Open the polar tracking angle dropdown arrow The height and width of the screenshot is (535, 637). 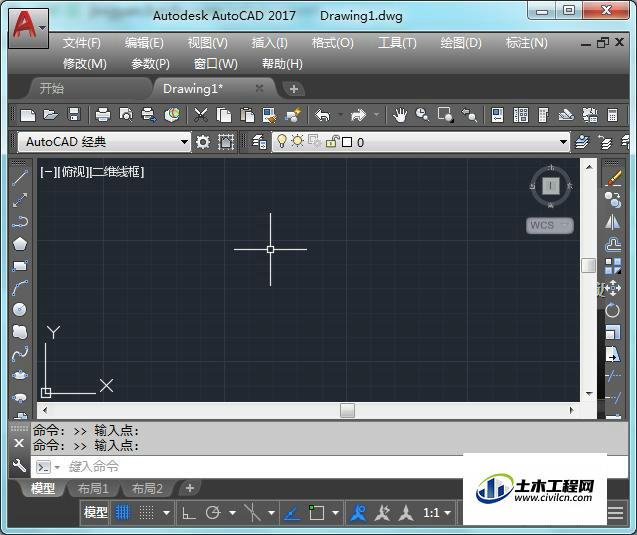(232, 513)
